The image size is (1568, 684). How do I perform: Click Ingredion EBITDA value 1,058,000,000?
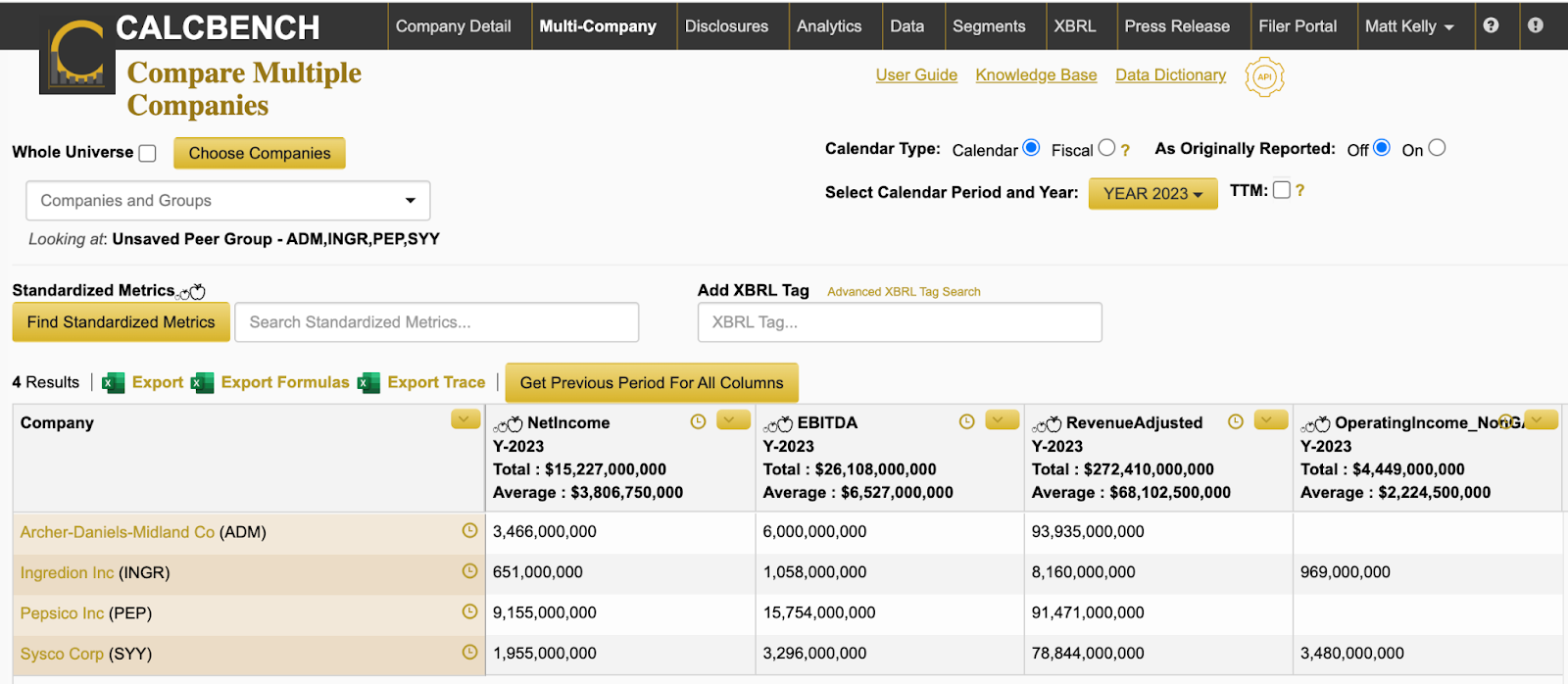tap(814, 572)
